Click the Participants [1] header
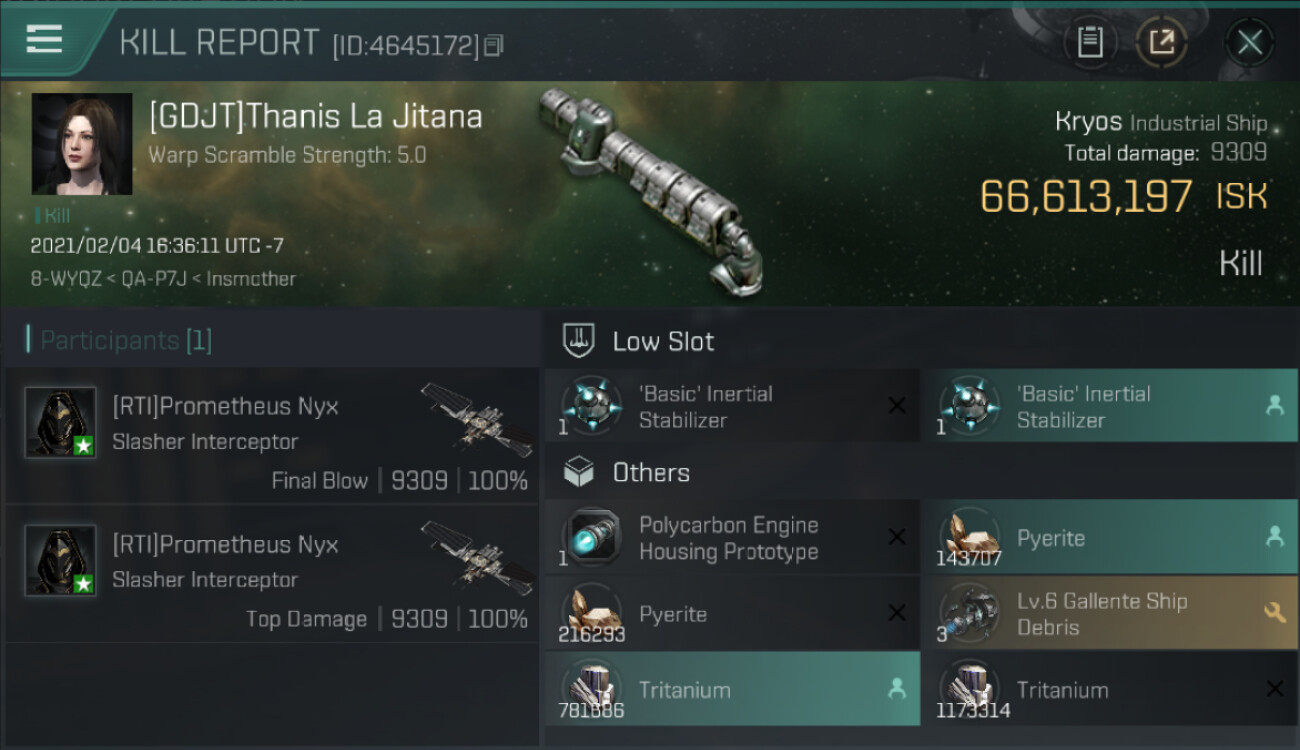 point(119,340)
